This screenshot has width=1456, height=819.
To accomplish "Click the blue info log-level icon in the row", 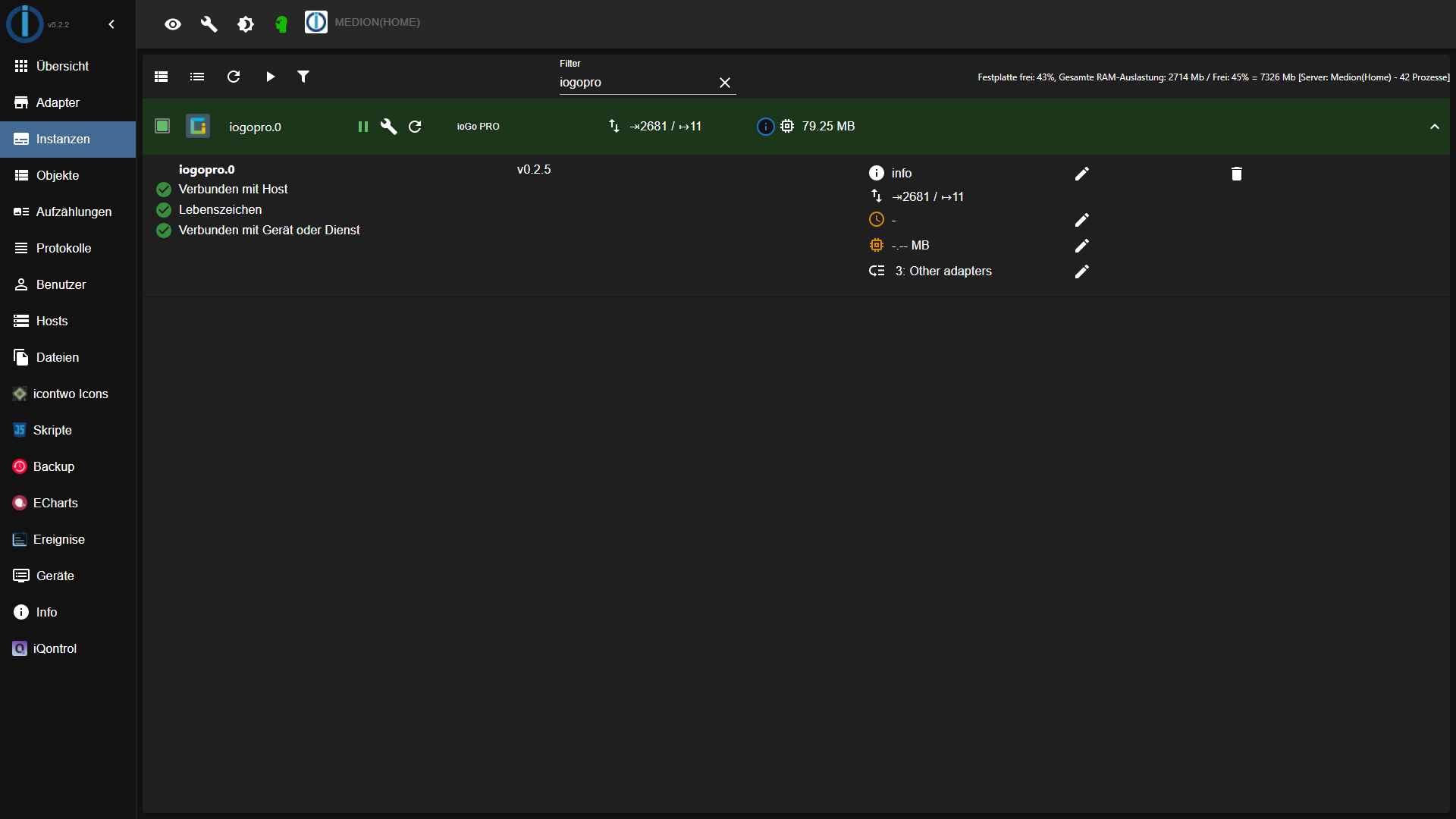I will (766, 127).
